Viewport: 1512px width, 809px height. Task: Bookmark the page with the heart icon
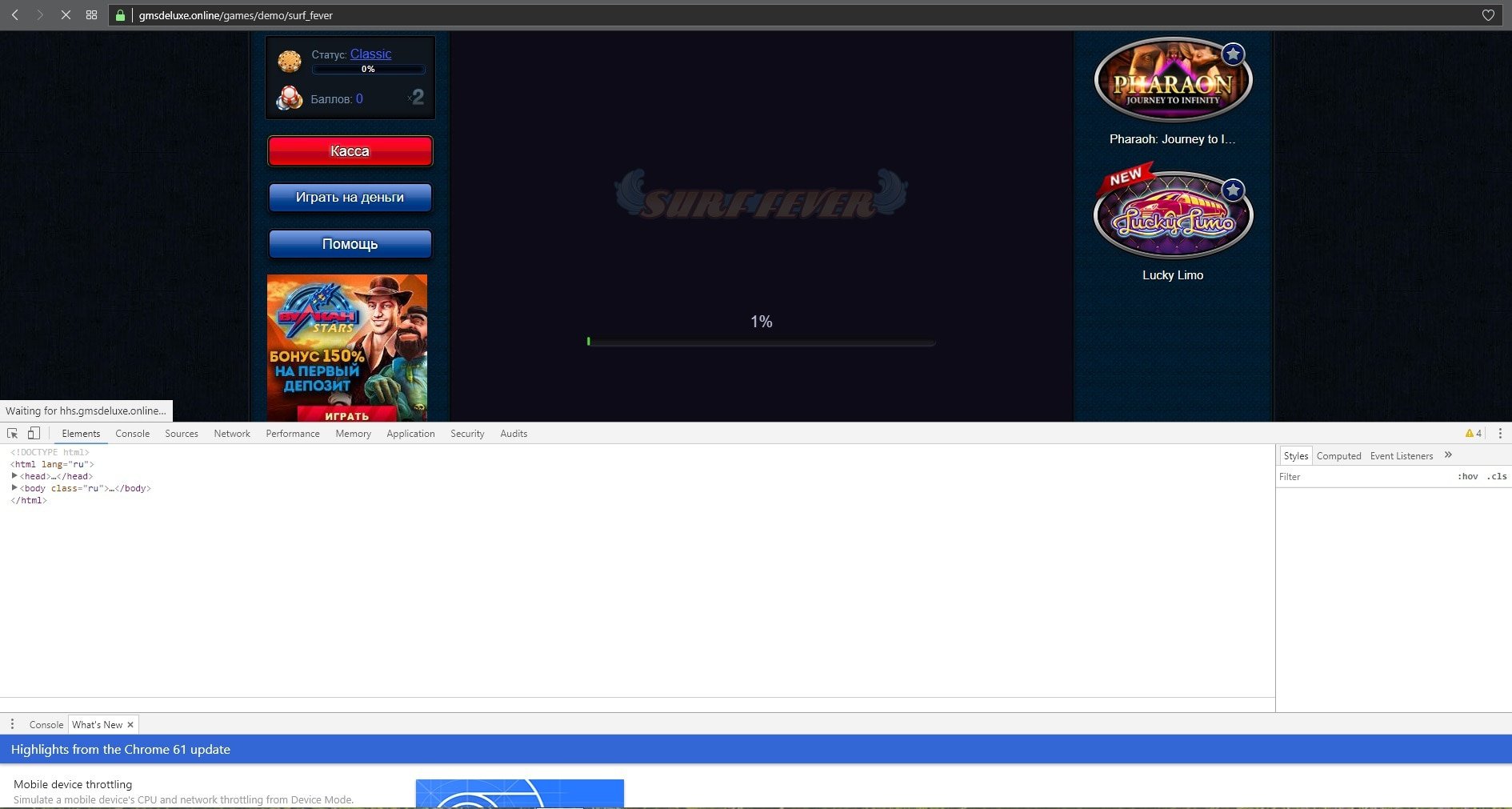[1488, 15]
